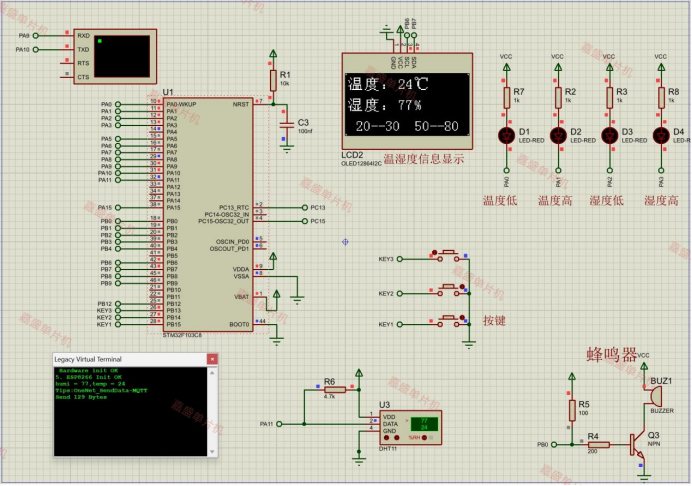This screenshot has width=692, height=486.
Task: Select LED D4 for high humidity
Action: click(x=661, y=136)
